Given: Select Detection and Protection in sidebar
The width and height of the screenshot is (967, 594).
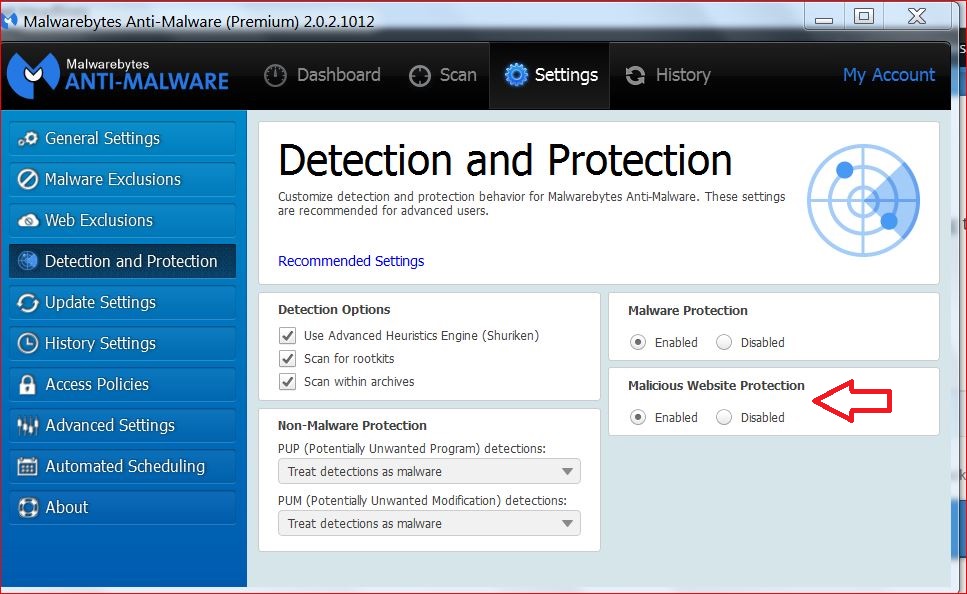Looking at the screenshot, I should coord(123,261).
